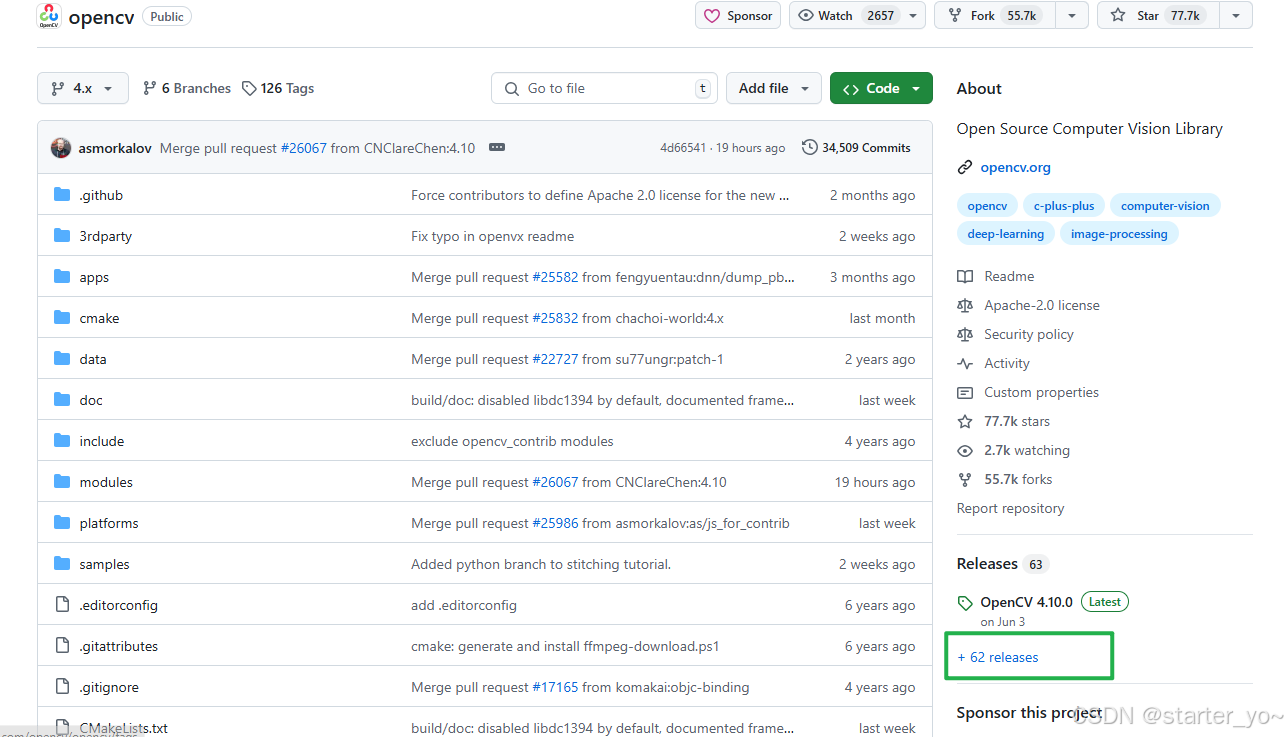Click the Report repository link
1288x737 pixels.
pos(1010,508)
